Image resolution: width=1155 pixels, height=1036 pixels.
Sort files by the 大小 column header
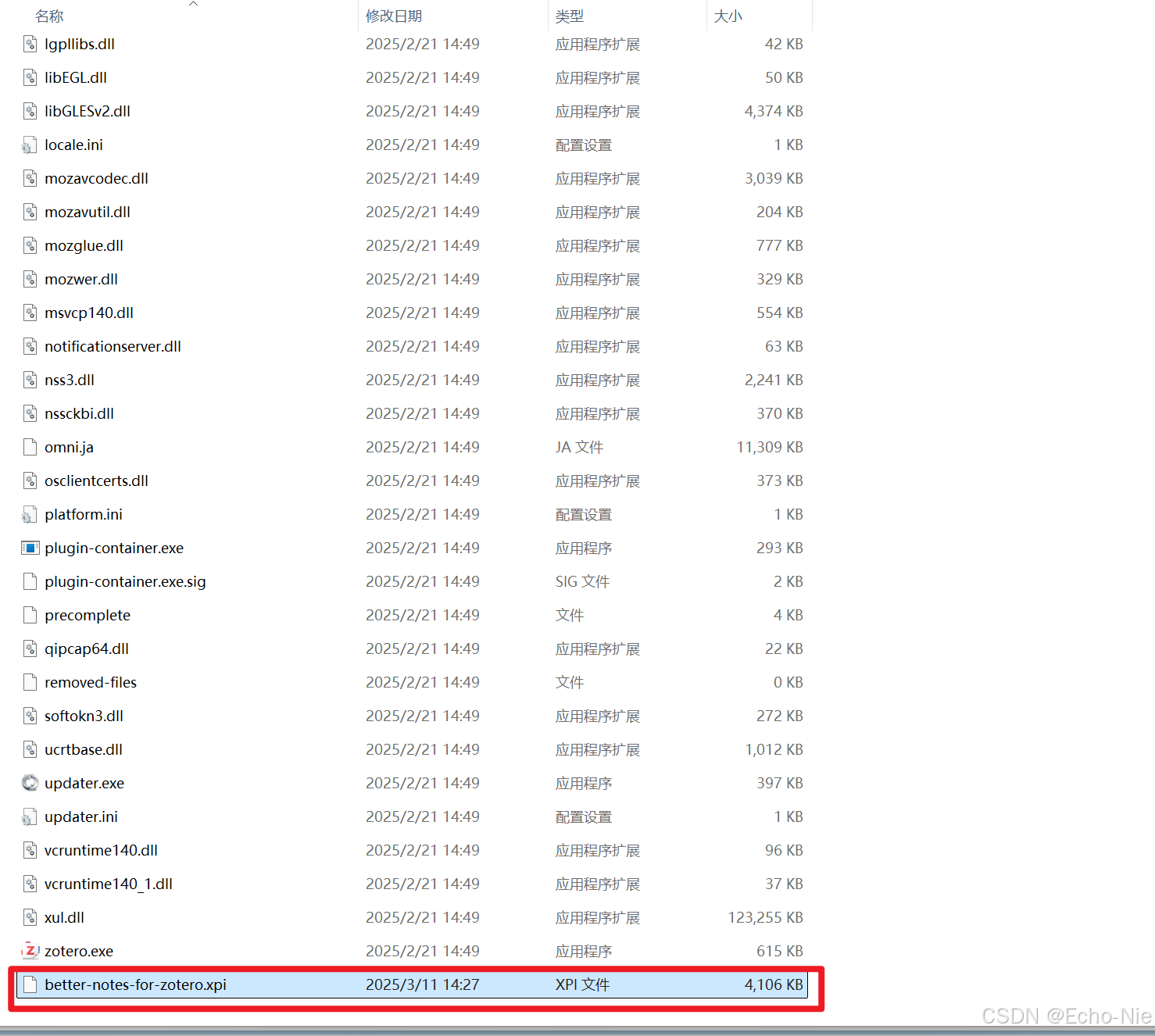pos(728,16)
